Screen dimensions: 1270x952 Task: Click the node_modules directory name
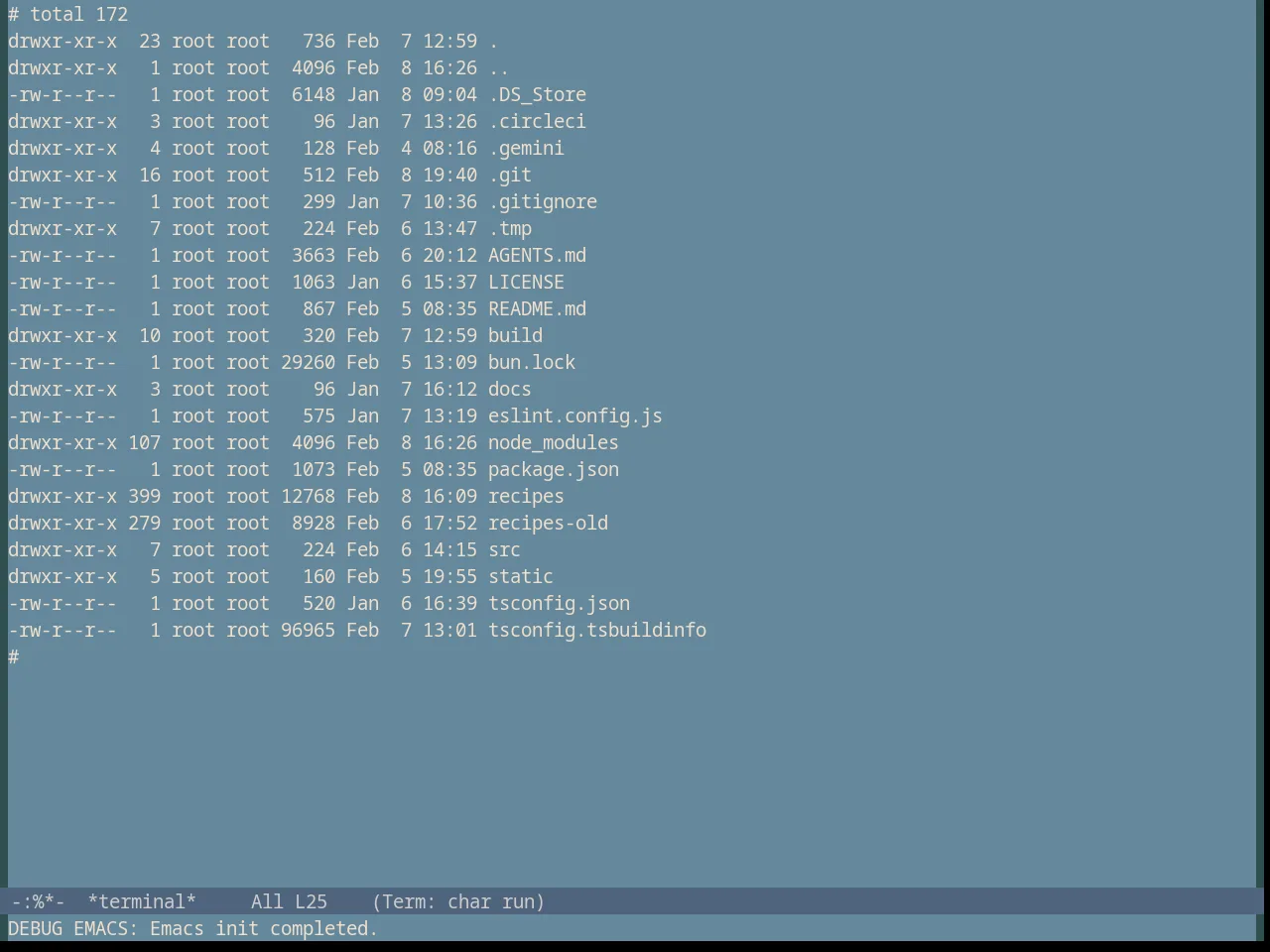pyautogui.click(x=554, y=442)
